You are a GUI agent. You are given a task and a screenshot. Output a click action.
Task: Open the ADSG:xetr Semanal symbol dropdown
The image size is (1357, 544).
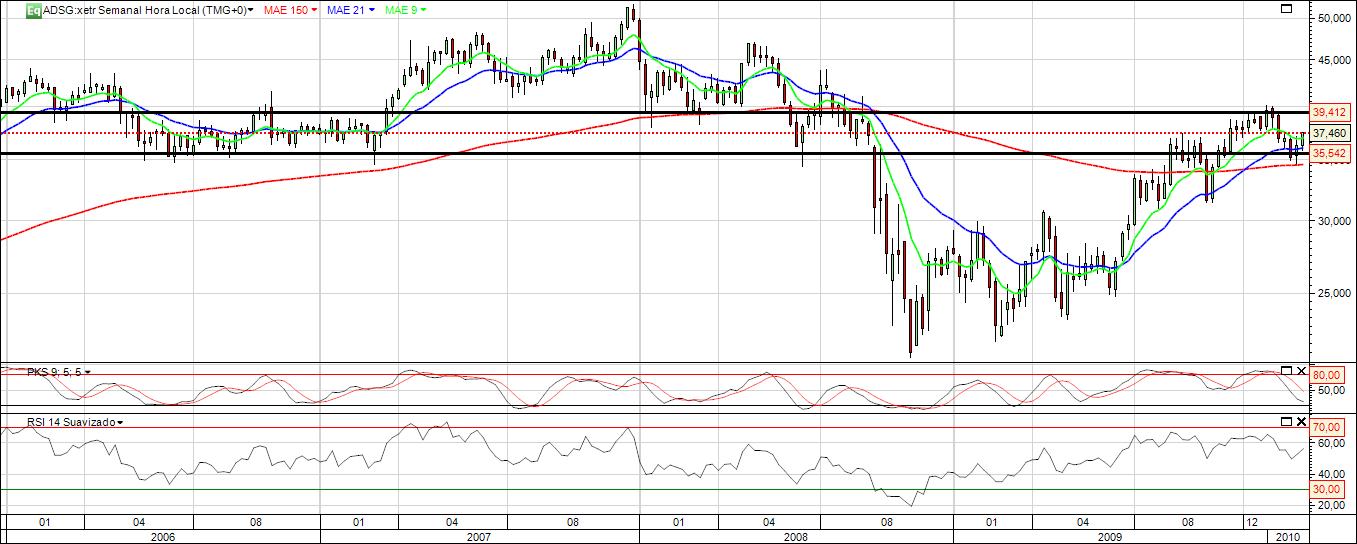(x=251, y=10)
